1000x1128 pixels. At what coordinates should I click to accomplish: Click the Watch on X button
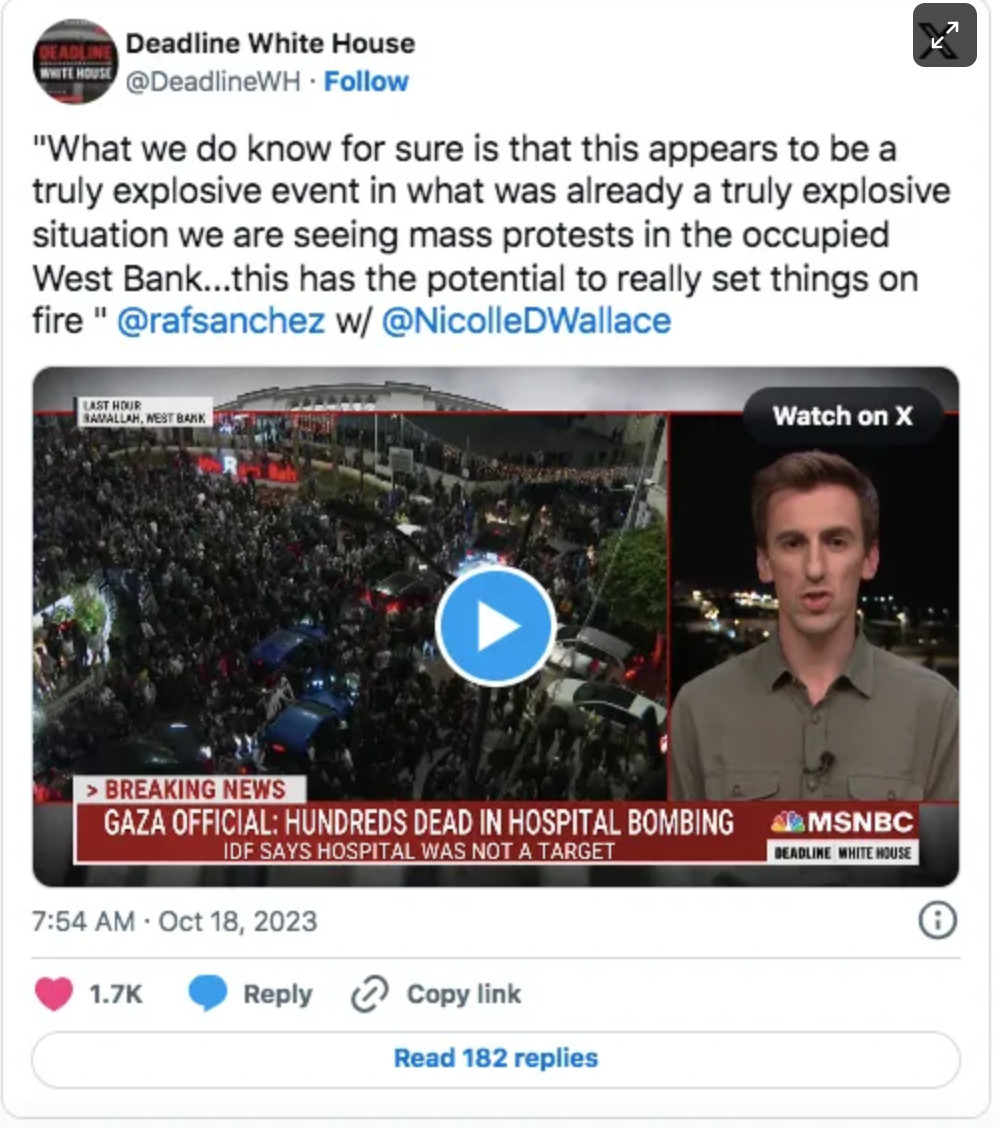842,416
